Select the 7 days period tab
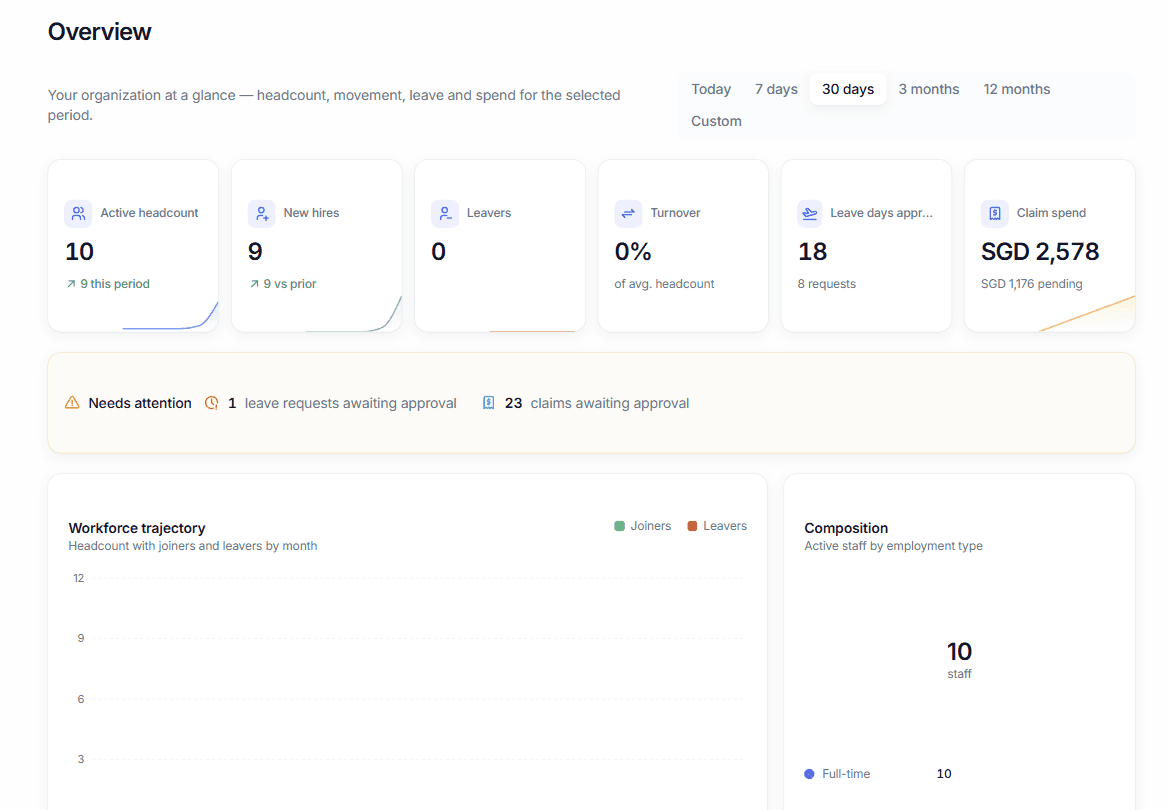 click(x=776, y=90)
